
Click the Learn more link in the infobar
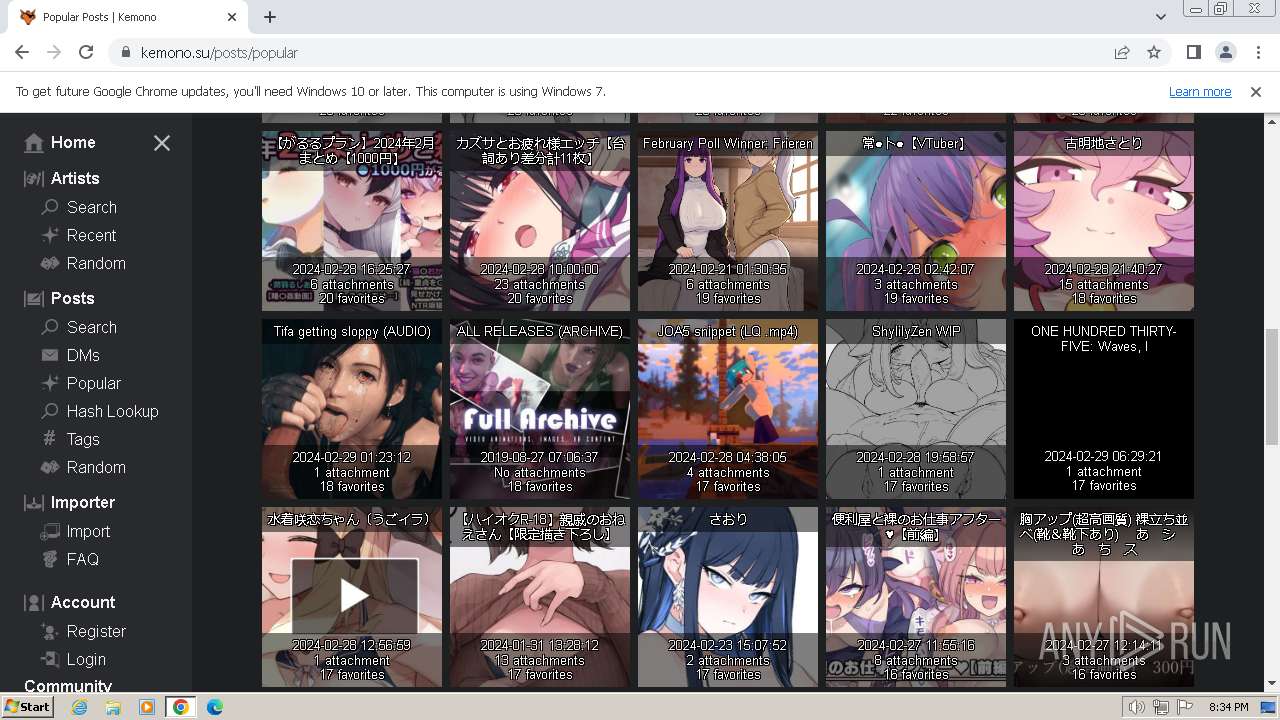[x=1200, y=91]
